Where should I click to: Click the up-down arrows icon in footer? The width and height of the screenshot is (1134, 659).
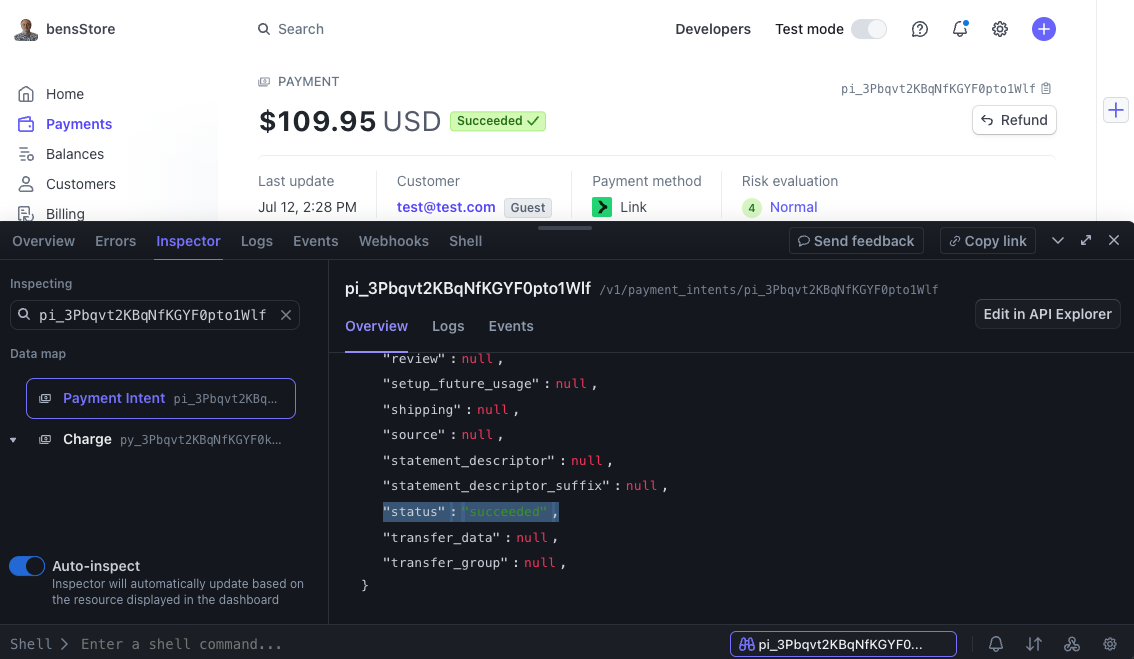(x=1033, y=644)
